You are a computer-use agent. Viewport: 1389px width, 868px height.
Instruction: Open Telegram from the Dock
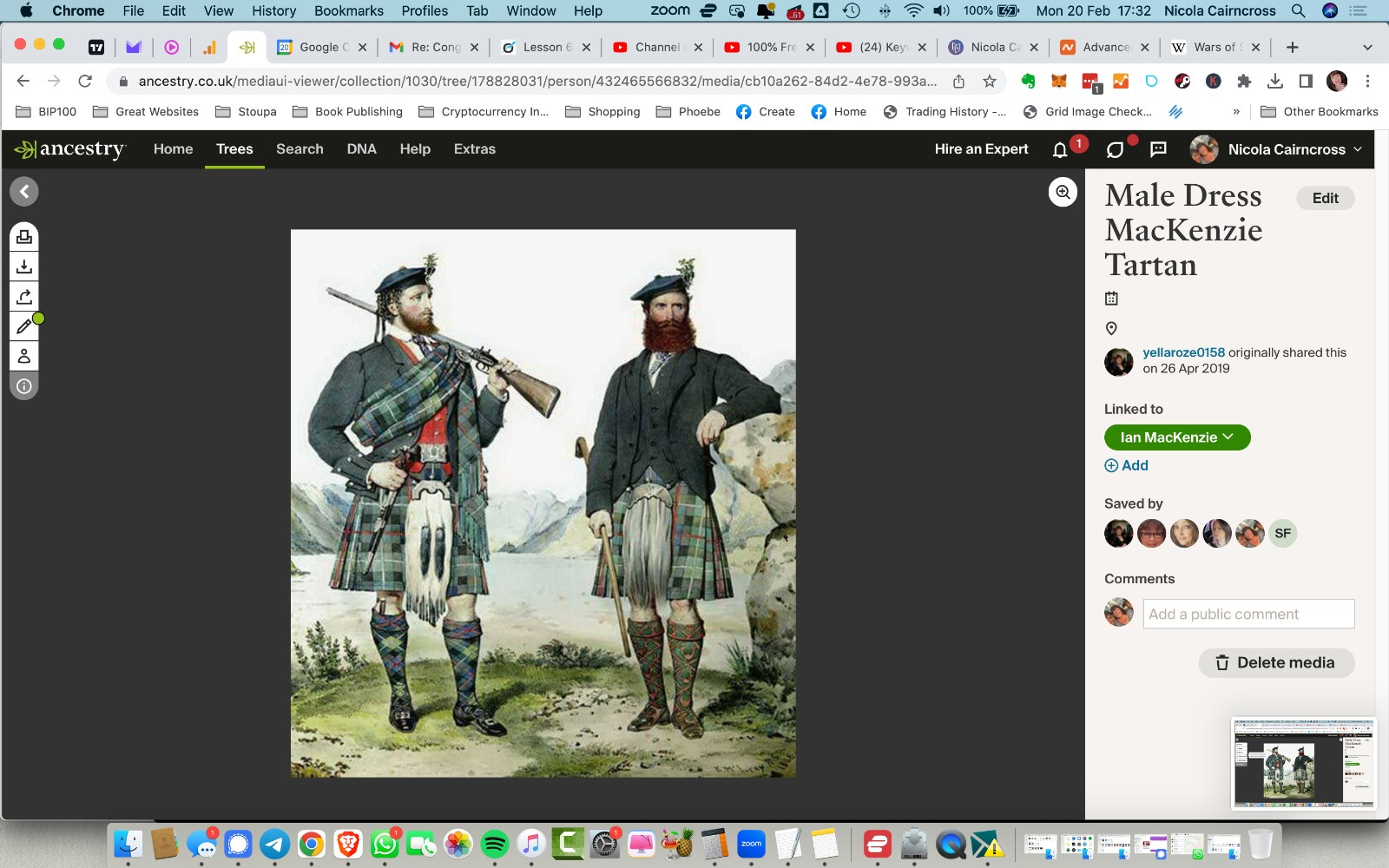click(x=275, y=844)
